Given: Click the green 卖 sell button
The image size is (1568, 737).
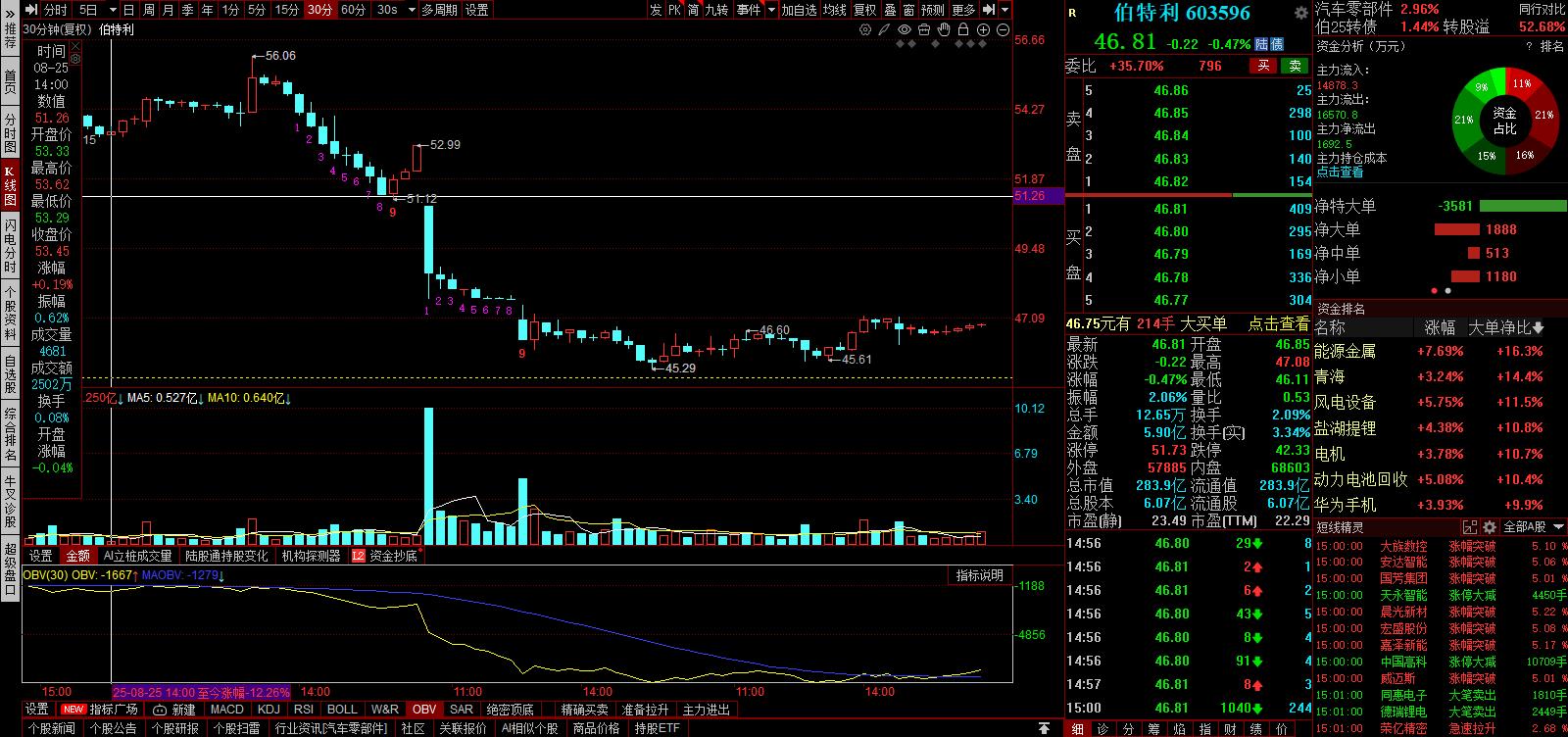Looking at the screenshot, I should [1296, 66].
